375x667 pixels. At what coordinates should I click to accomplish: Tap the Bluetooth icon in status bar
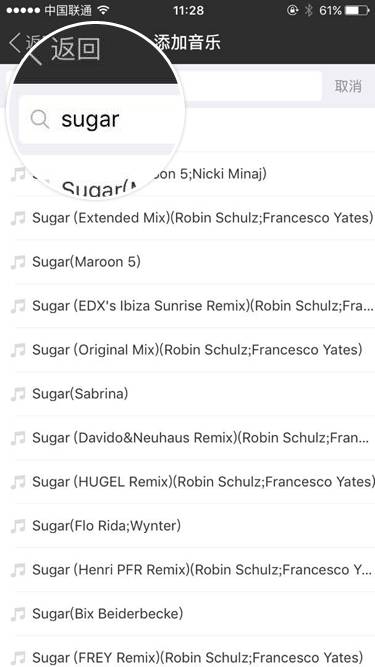[309, 10]
